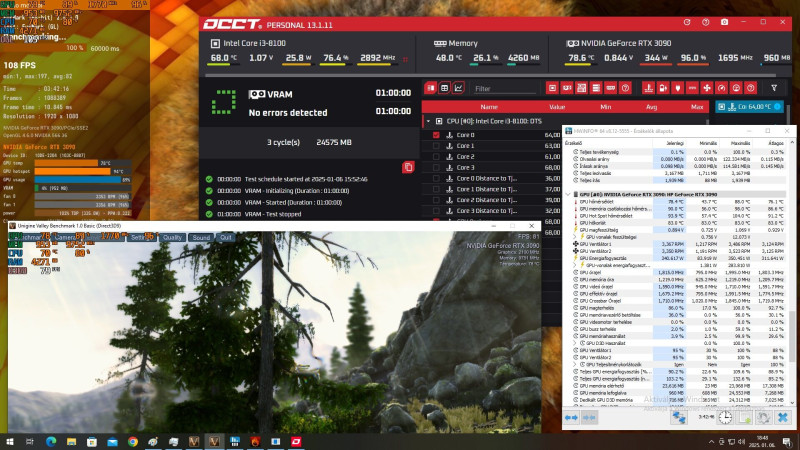The image size is (800, 450).
Task: Toggle OCCT storage sensor filter icon
Action: [596, 88]
